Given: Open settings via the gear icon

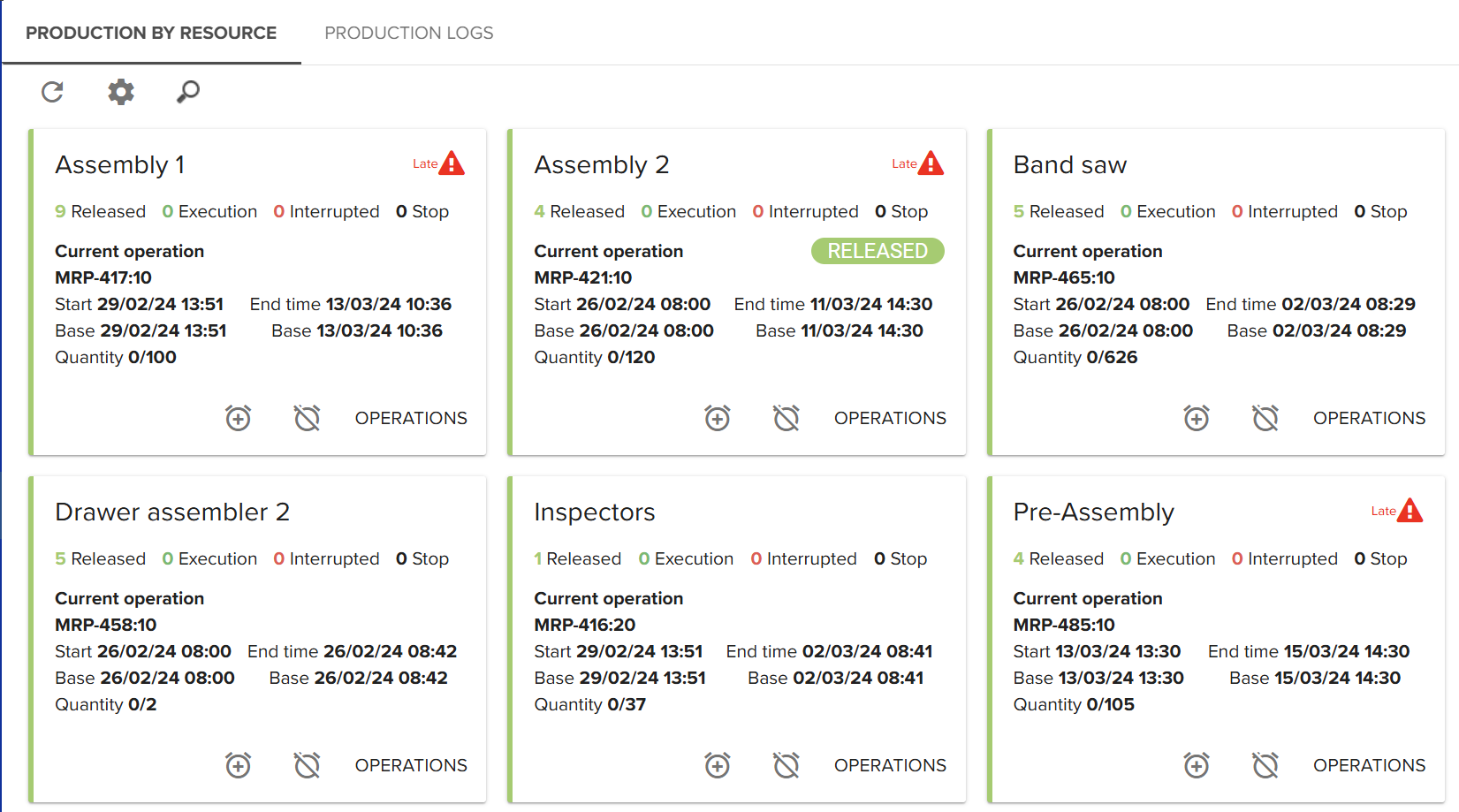Looking at the screenshot, I should click(x=121, y=92).
